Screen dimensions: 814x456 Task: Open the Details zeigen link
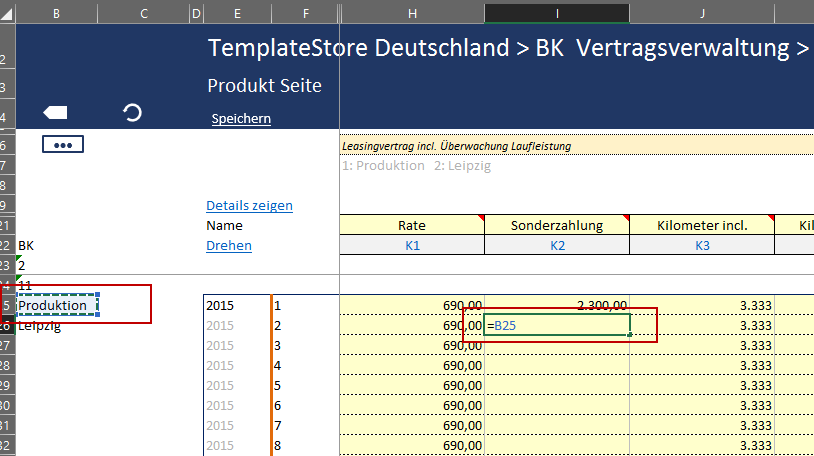pos(249,206)
